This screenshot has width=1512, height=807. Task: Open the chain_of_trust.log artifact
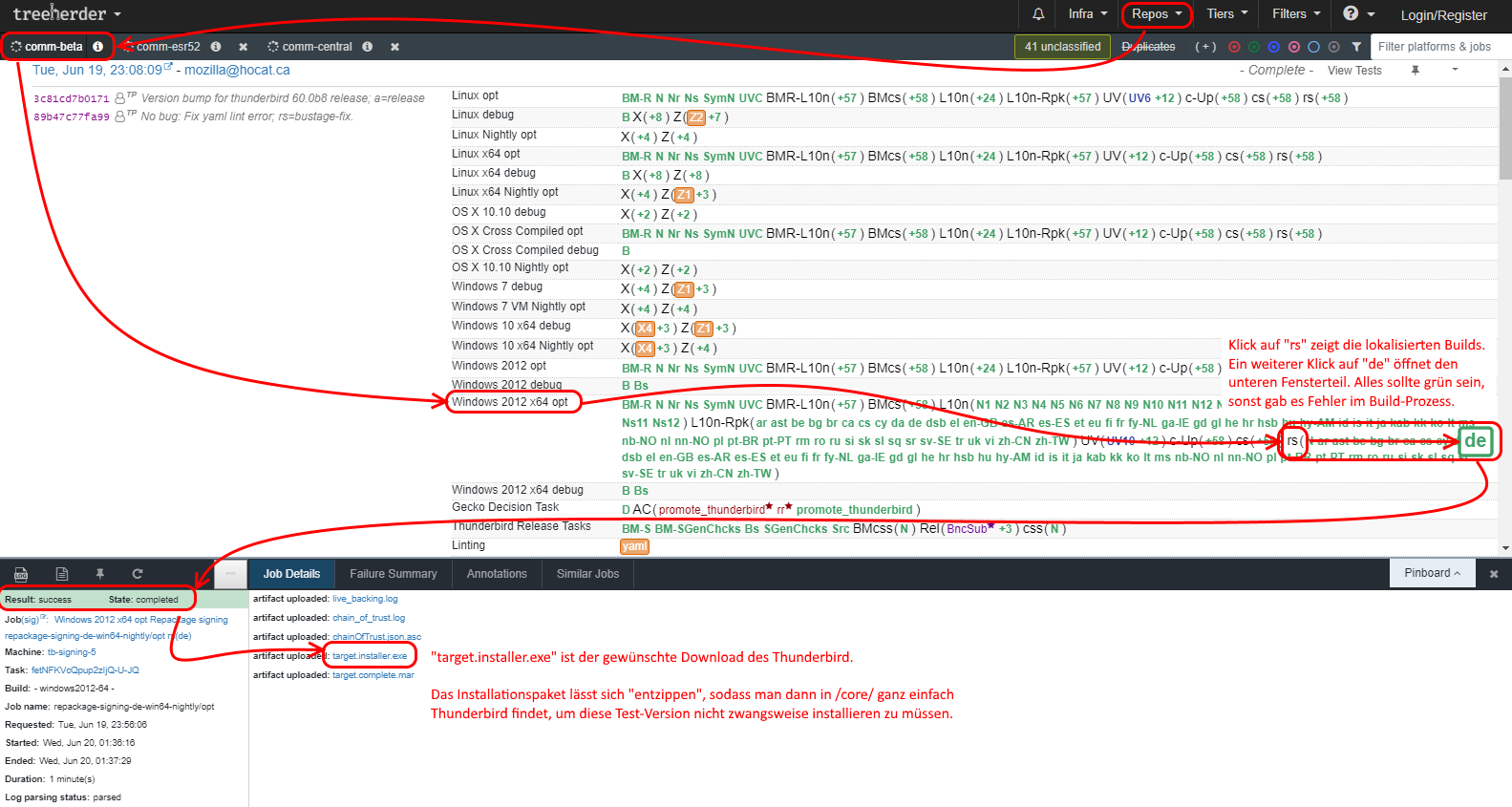click(x=369, y=618)
